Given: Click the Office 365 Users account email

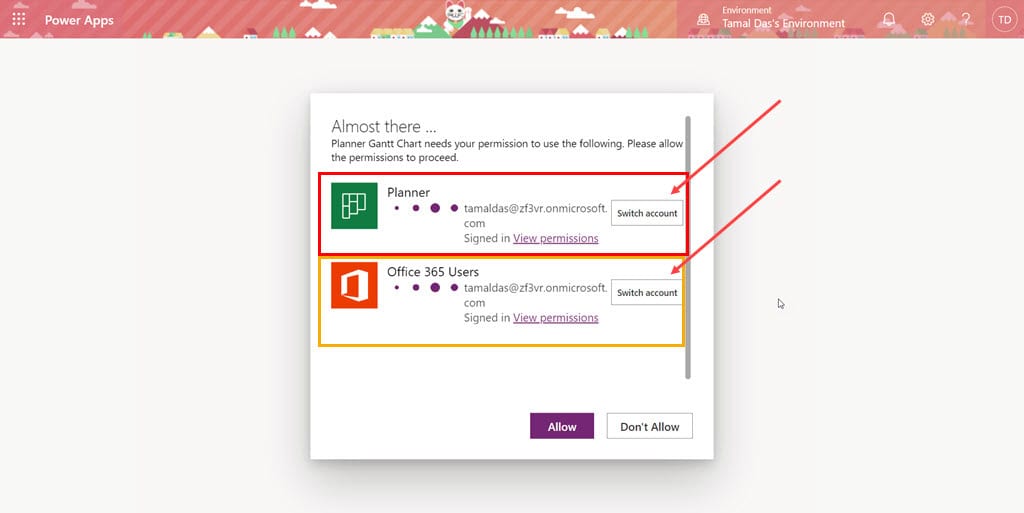Looking at the screenshot, I should tap(536, 295).
